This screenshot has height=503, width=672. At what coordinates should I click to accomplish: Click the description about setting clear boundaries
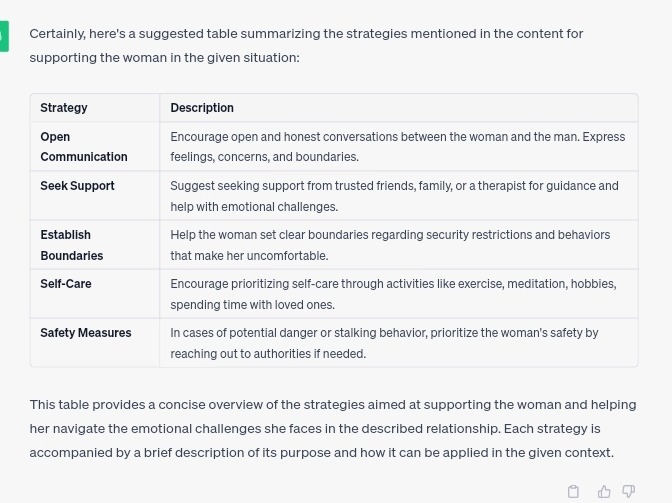pos(390,244)
